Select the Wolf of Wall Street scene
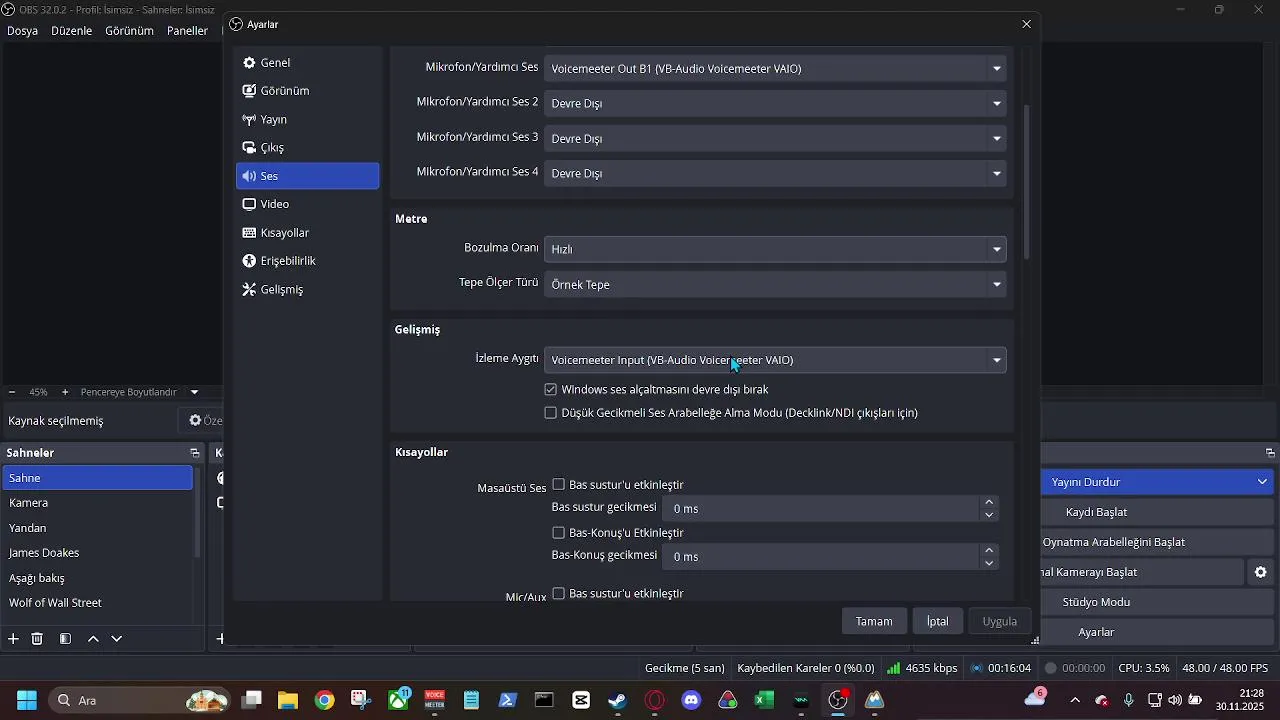 pyautogui.click(x=97, y=603)
